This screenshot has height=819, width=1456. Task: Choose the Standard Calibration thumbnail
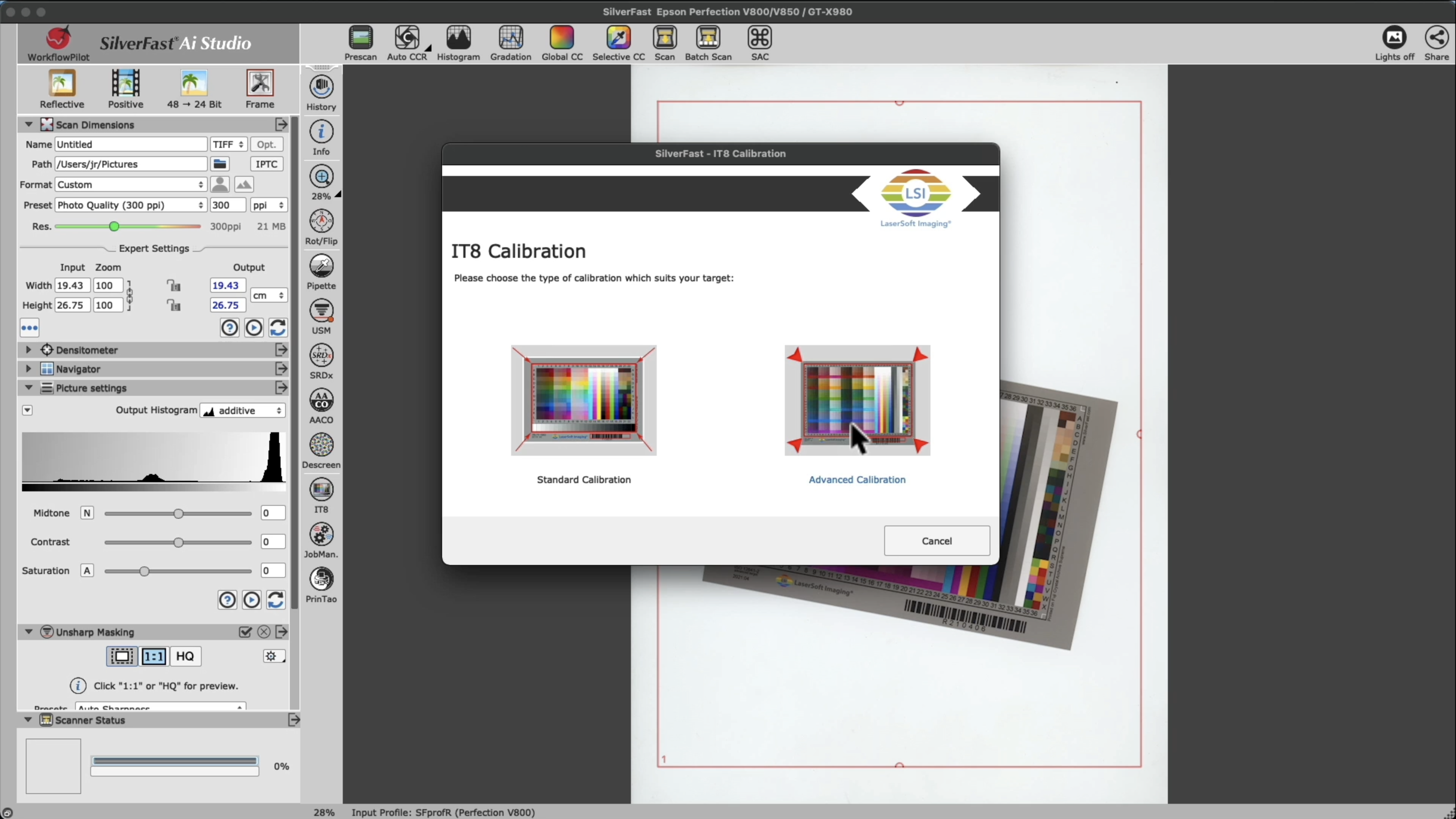point(583,401)
